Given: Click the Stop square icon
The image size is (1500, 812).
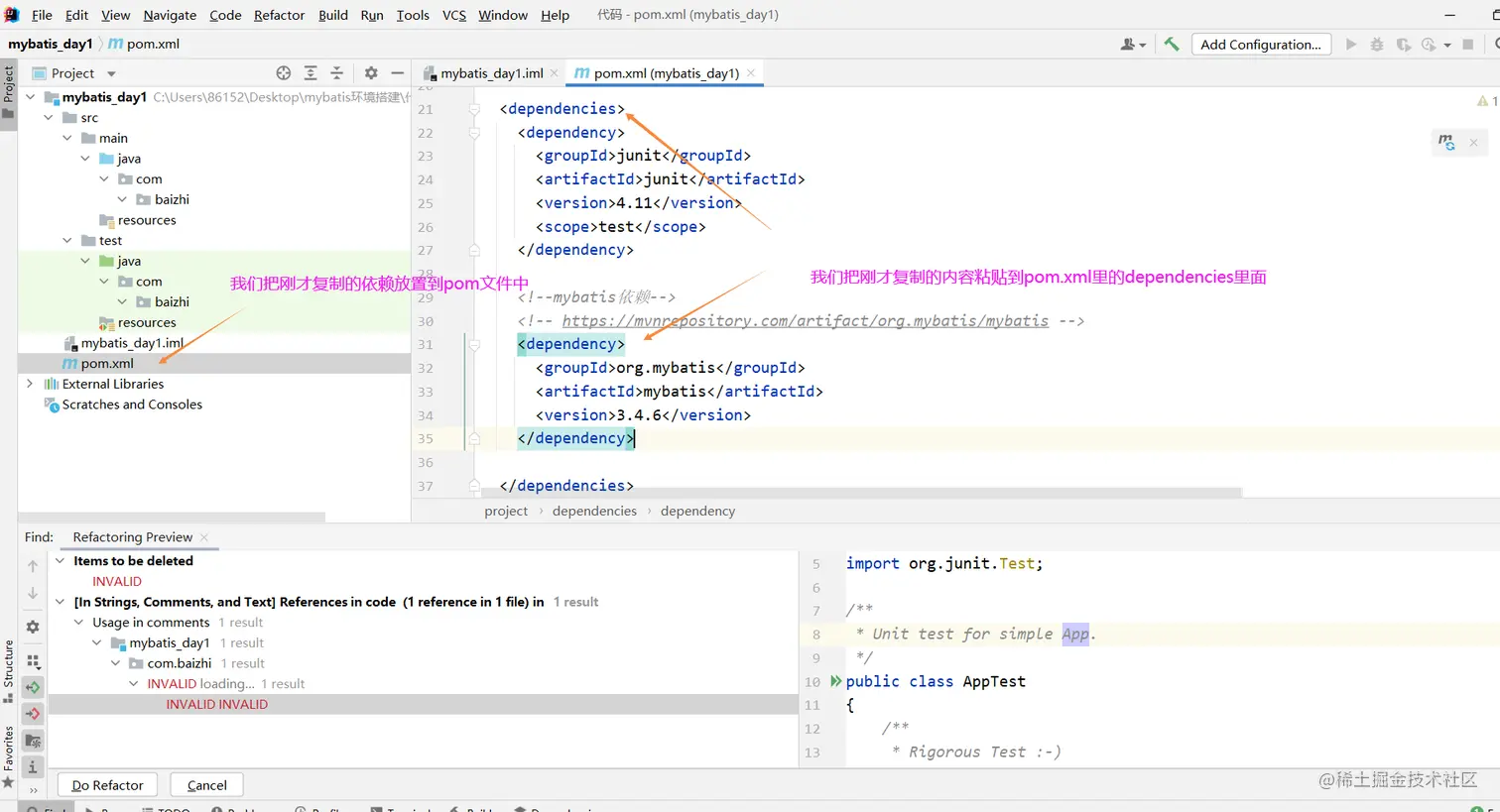Looking at the screenshot, I should (1468, 44).
